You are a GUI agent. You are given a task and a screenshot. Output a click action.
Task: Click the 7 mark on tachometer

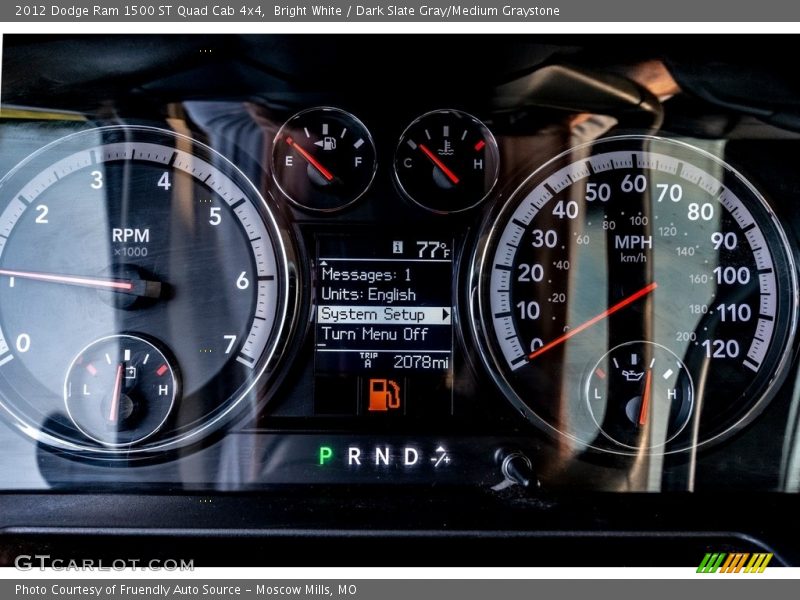point(230,344)
